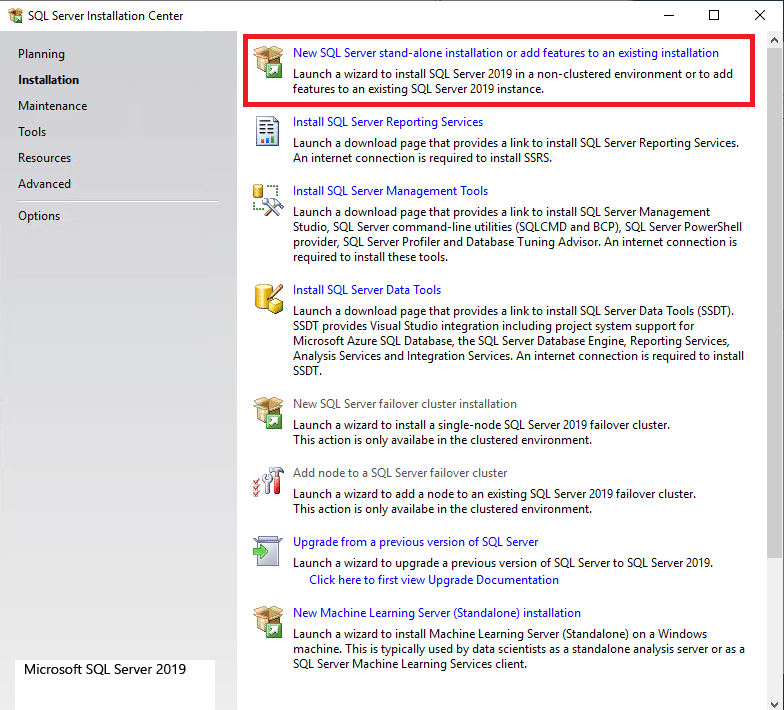Click disabled Add node to failover cluster
The image size is (784, 710).
(400, 473)
